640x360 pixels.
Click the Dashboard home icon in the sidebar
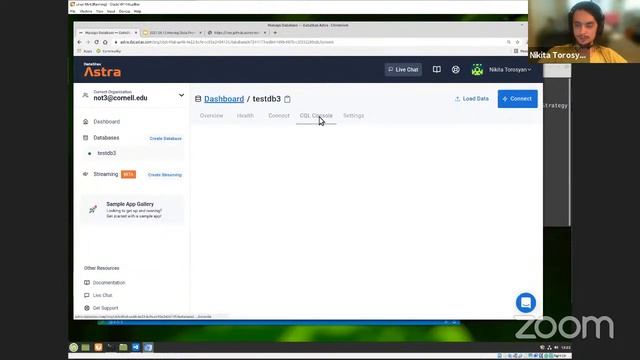coord(86,122)
